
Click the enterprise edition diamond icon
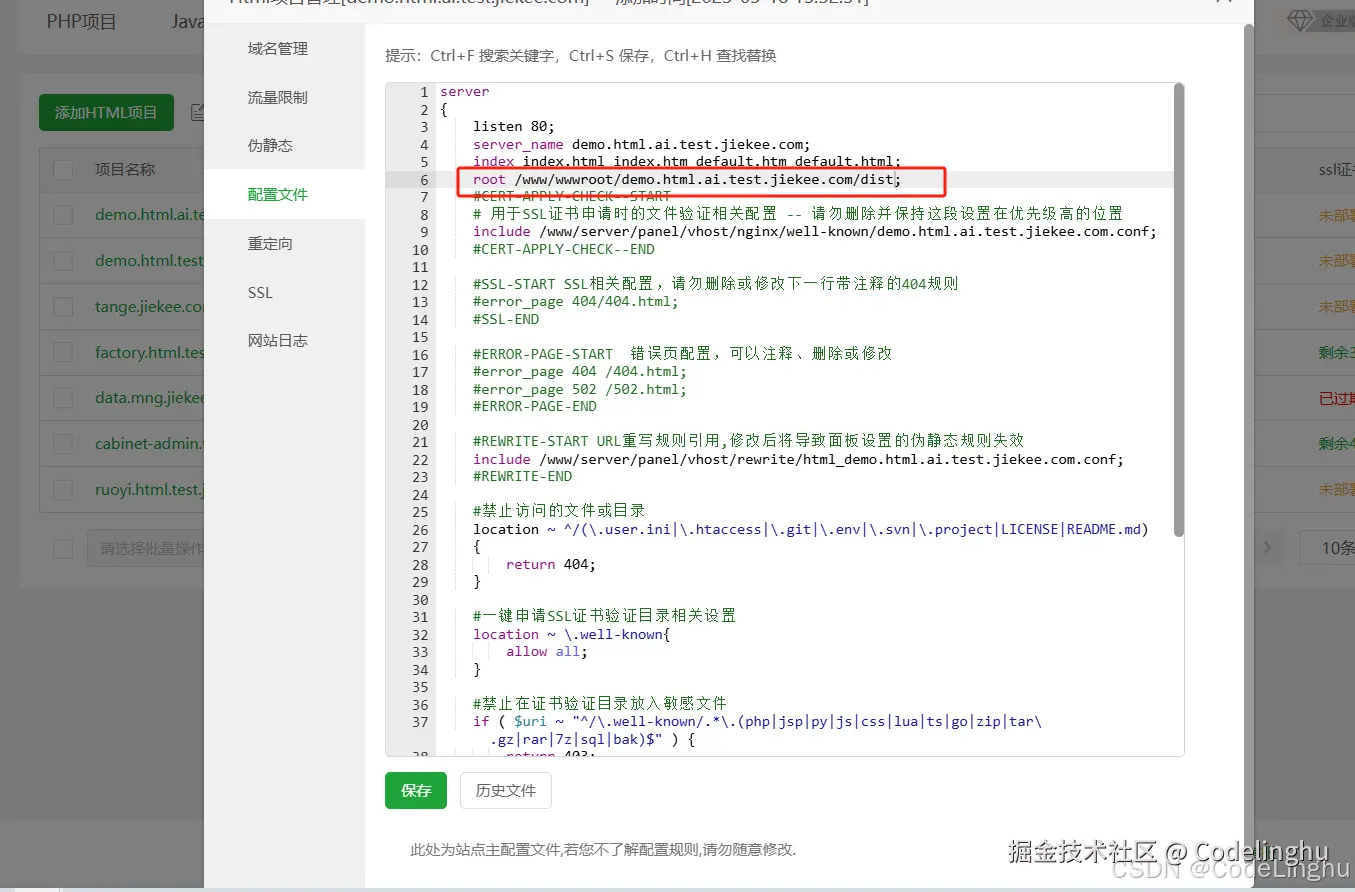pyautogui.click(x=1299, y=21)
